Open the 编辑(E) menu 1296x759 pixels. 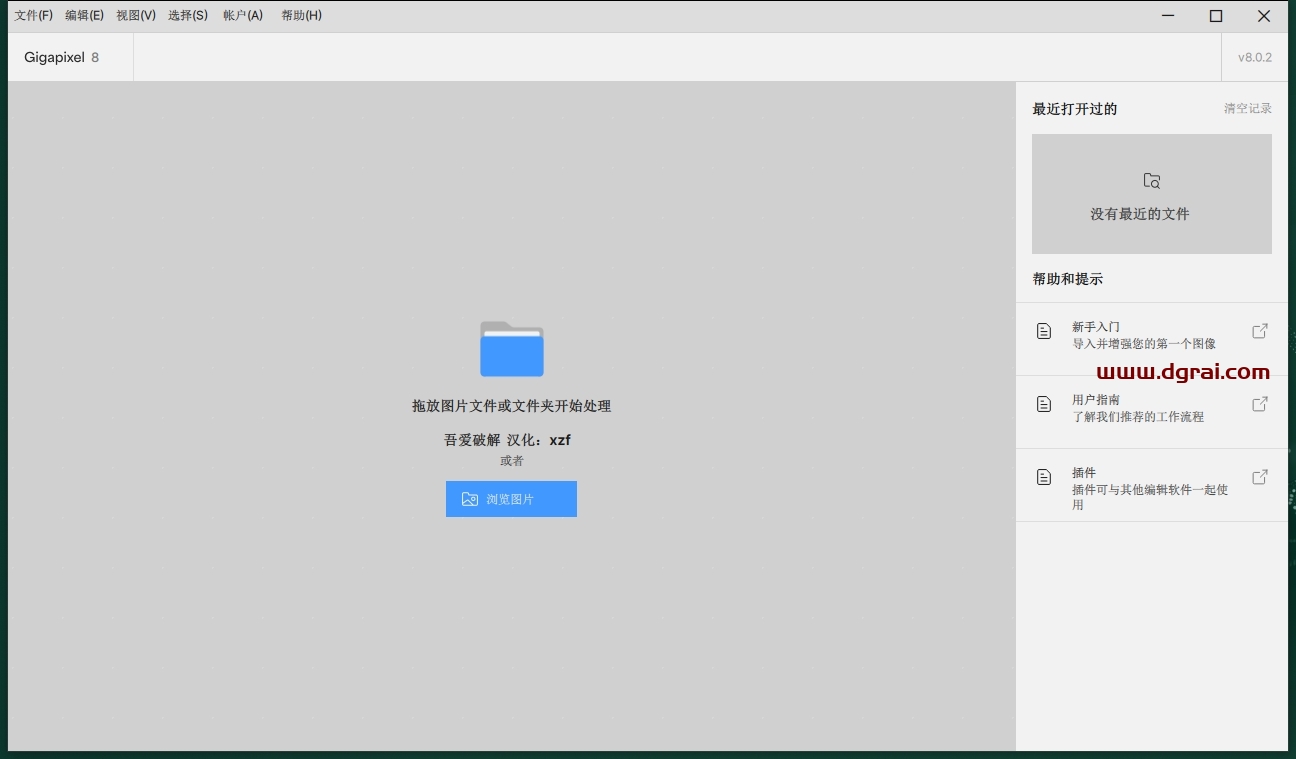84,16
